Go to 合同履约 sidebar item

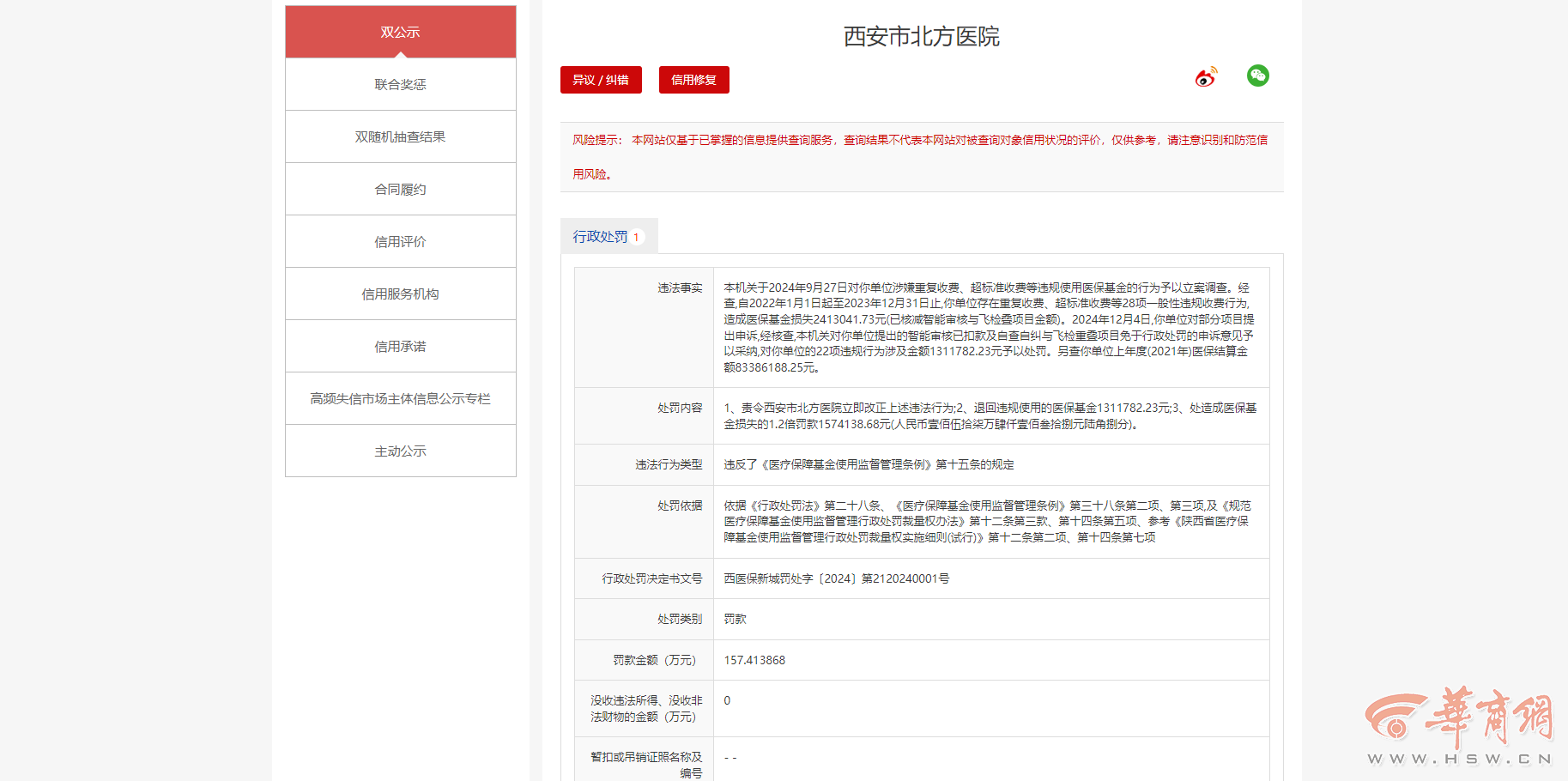click(x=401, y=189)
